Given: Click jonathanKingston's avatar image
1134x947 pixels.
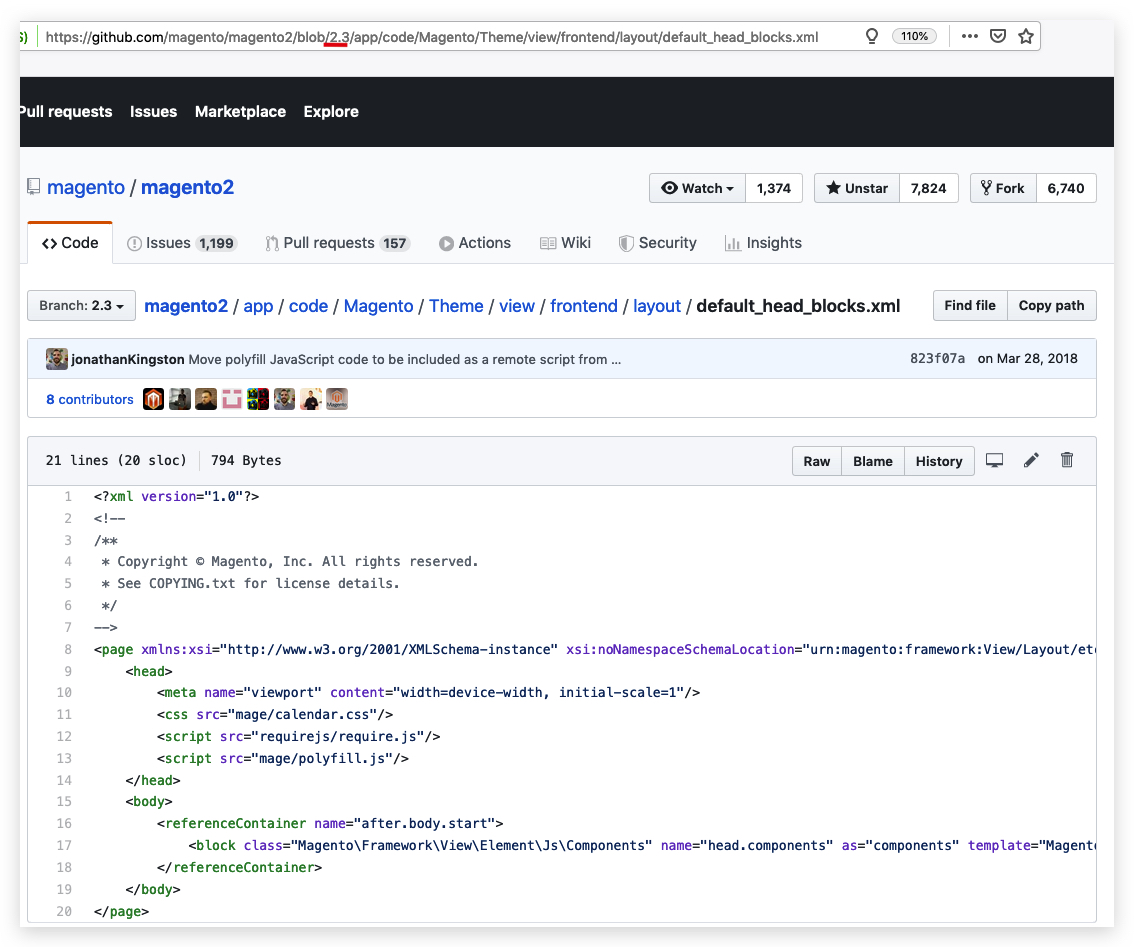Looking at the screenshot, I should coord(56,359).
